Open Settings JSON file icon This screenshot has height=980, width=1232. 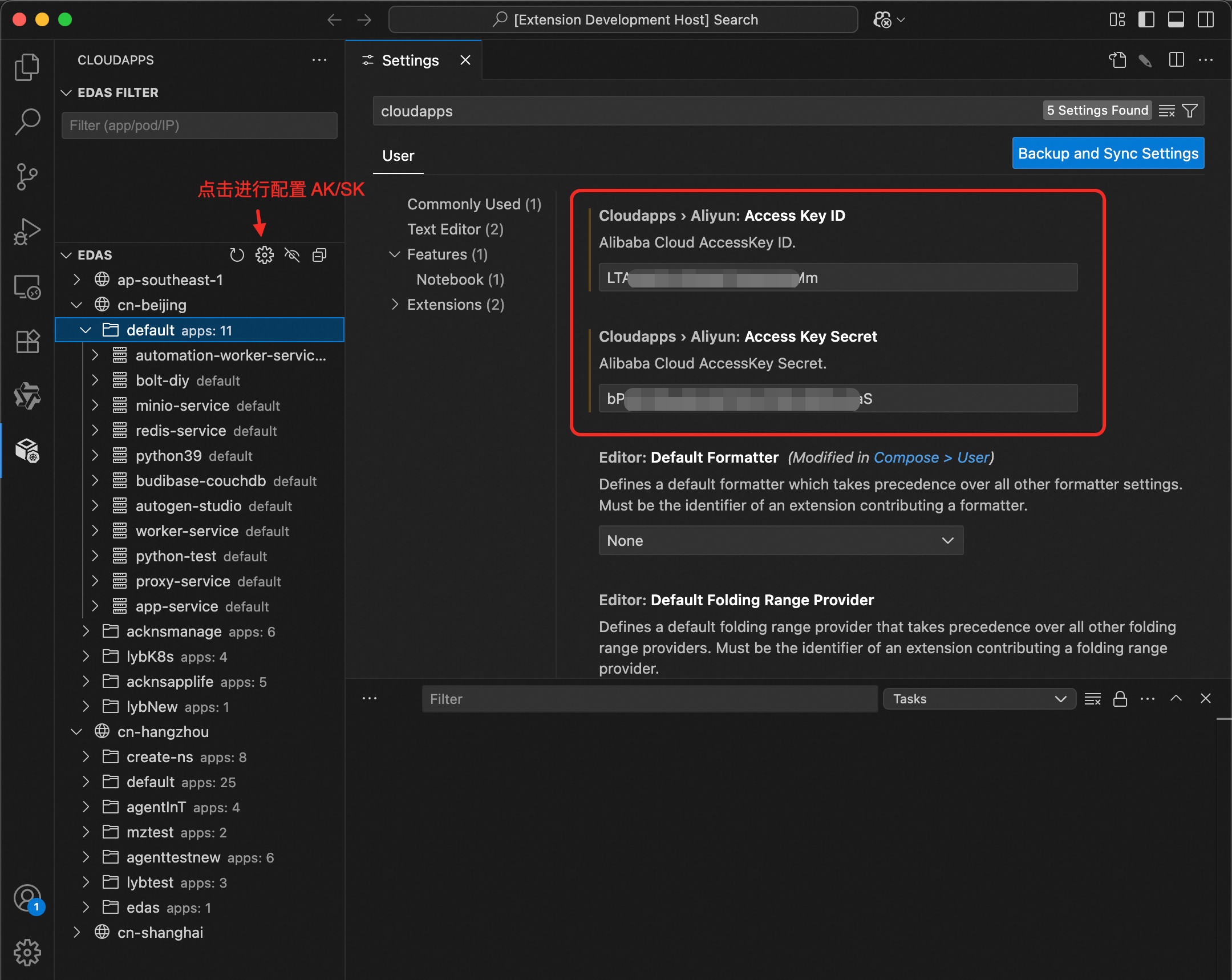[1117, 60]
